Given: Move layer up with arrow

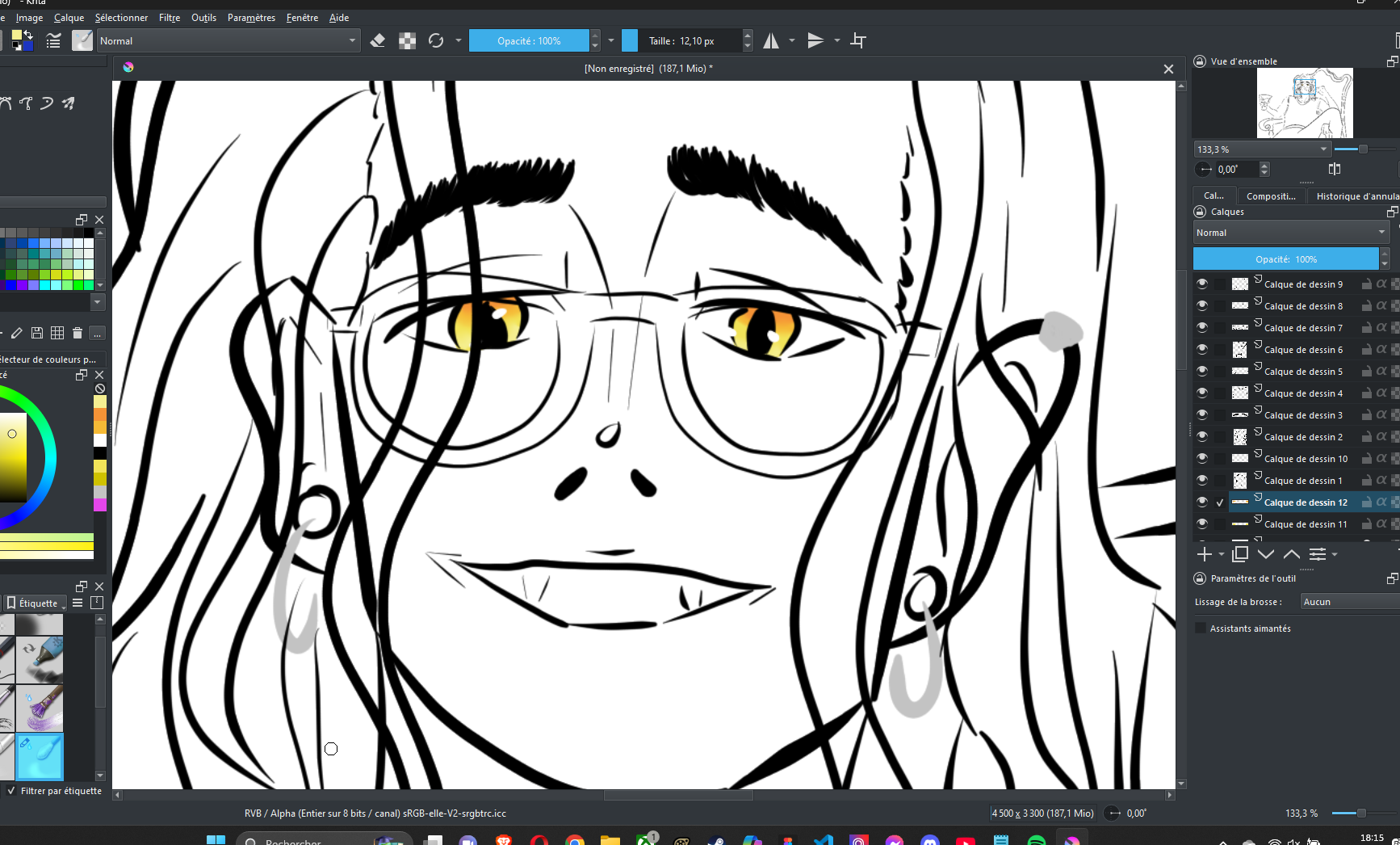Looking at the screenshot, I should pos(1292,553).
